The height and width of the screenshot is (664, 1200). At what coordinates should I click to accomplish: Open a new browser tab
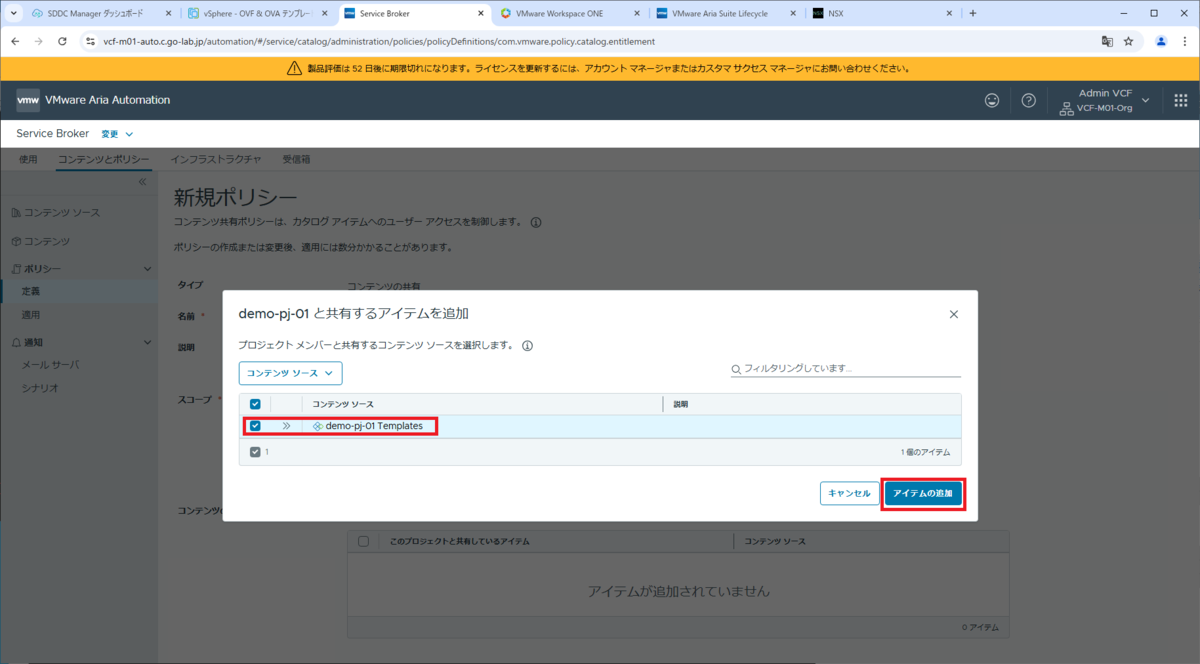coord(973,13)
